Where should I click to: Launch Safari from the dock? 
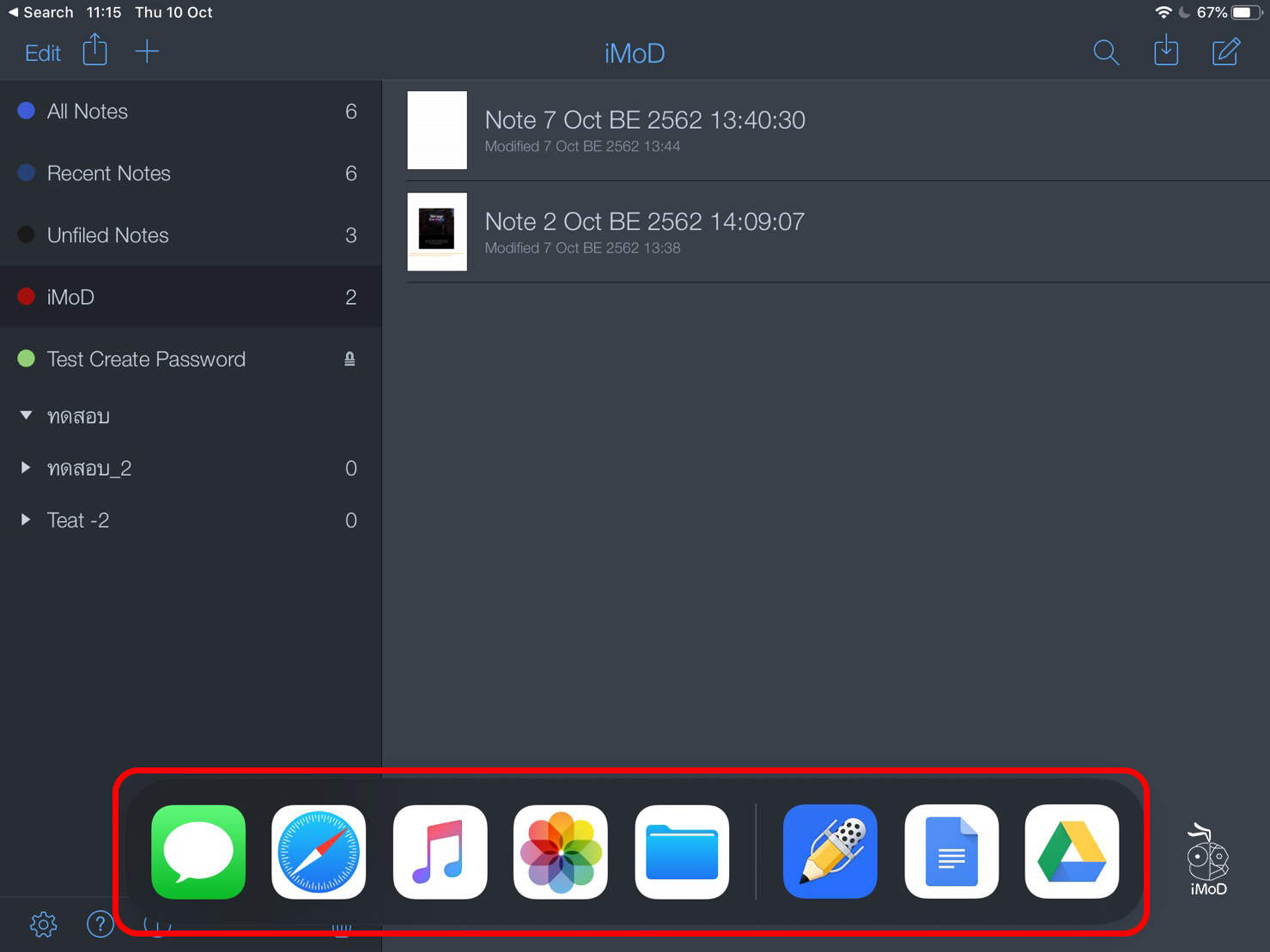tap(319, 852)
